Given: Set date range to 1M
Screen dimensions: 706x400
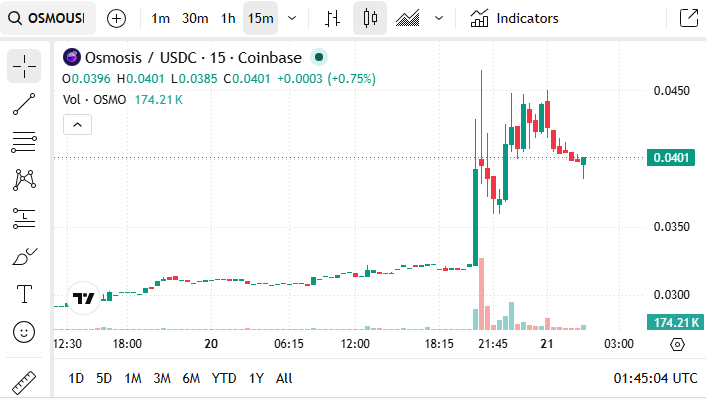Looking at the screenshot, I should point(133,378).
